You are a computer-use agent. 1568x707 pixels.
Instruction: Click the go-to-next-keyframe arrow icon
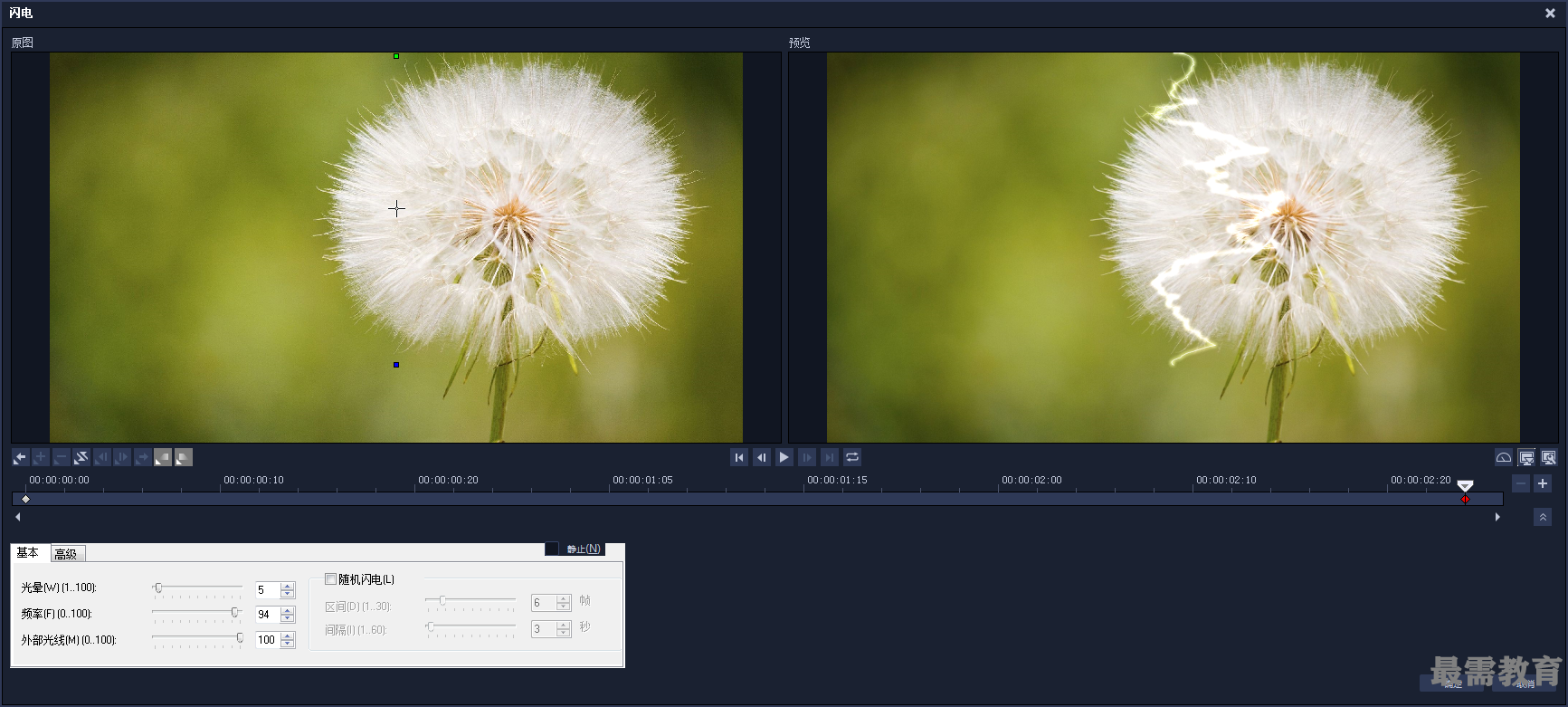tap(142, 458)
